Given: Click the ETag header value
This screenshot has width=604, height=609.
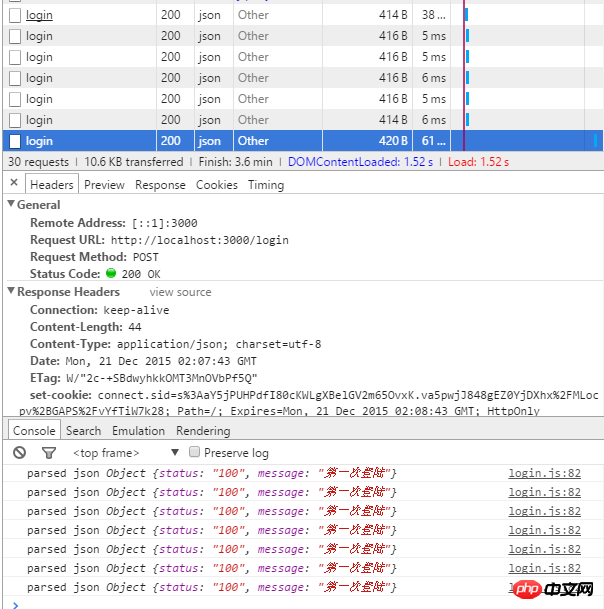Looking at the screenshot, I should pyautogui.click(x=162, y=378).
